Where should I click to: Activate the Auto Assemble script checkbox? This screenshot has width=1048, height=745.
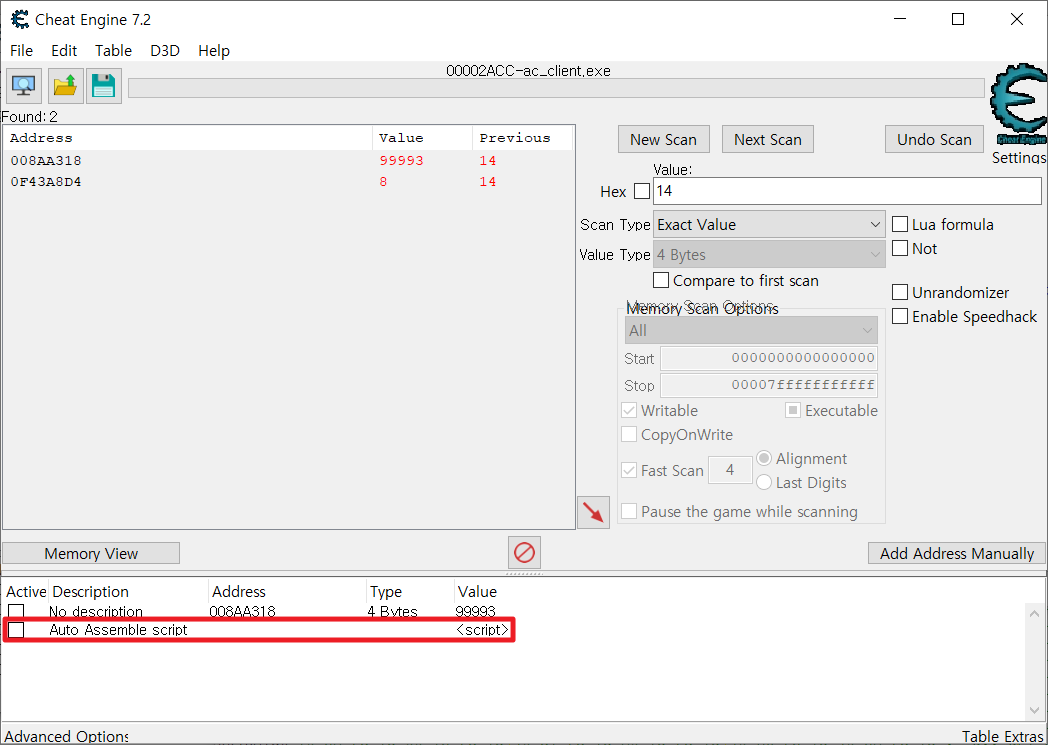click(16, 629)
